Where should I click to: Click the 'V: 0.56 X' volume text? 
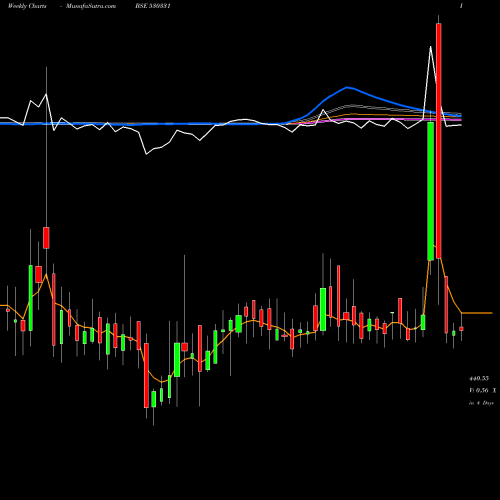coord(482,390)
